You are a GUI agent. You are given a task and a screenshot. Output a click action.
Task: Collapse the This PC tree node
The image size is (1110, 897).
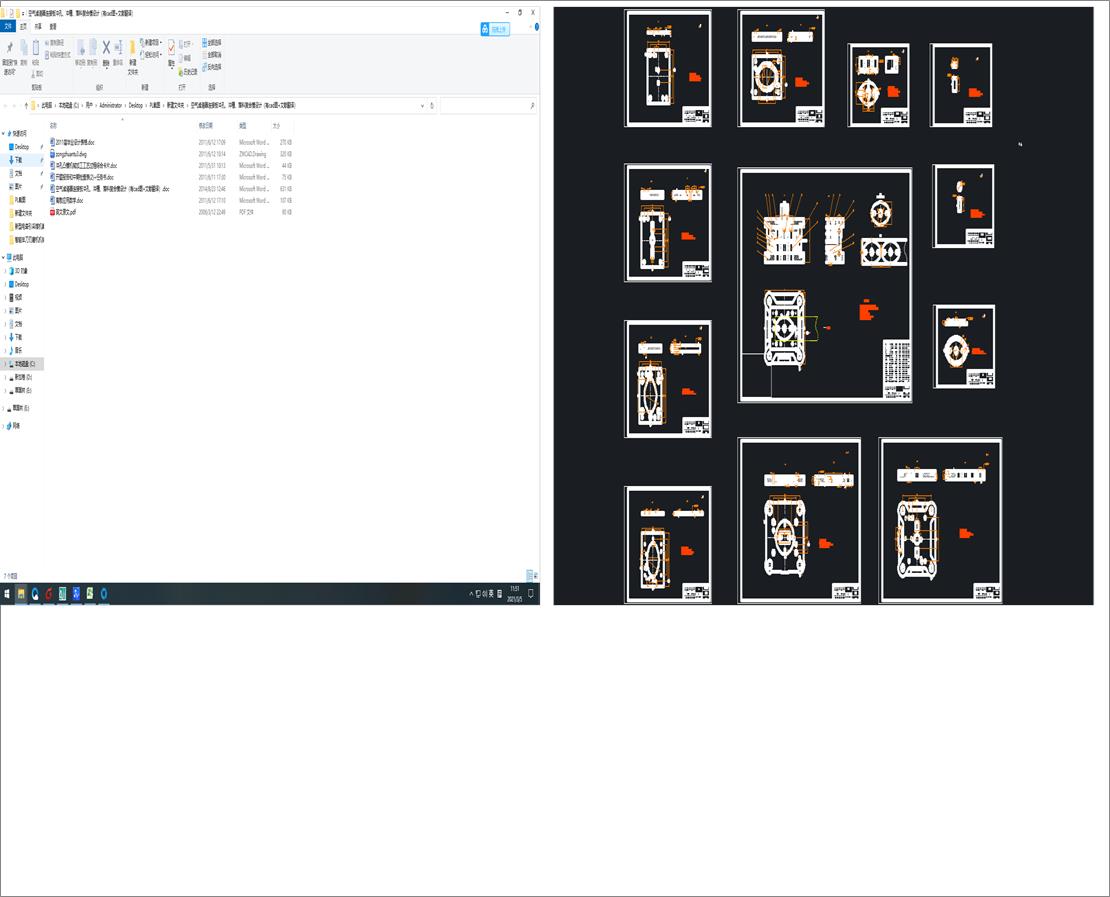click(x=3, y=257)
